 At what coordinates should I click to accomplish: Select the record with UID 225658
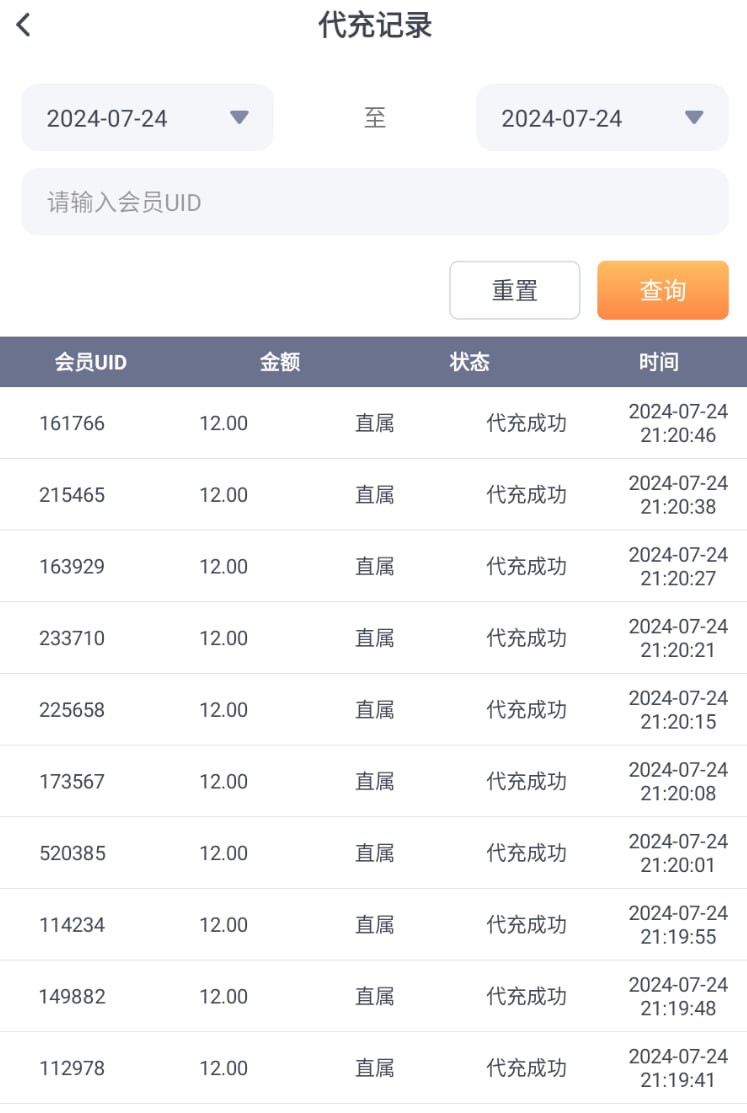coord(72,710)
